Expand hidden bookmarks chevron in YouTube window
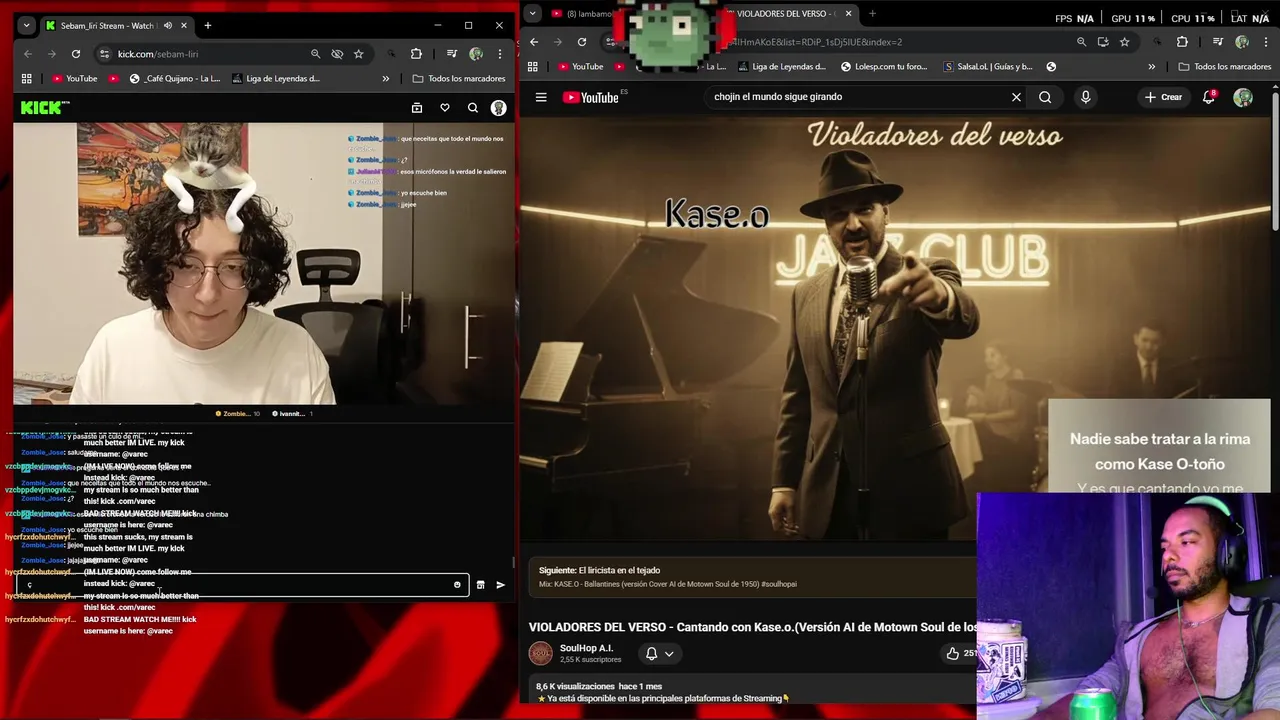 point(1152,67)
